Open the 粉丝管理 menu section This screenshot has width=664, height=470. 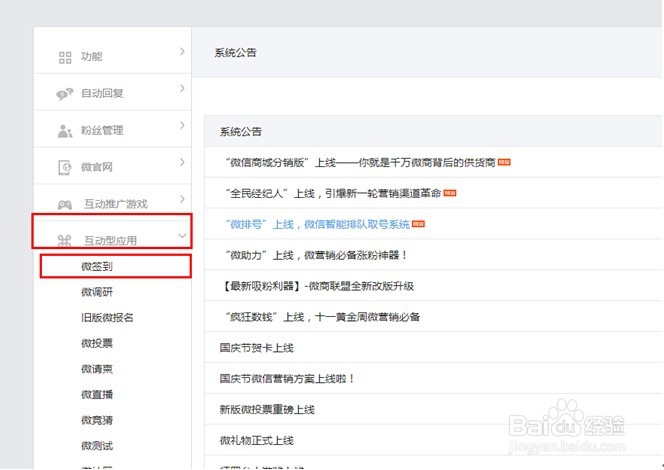[x=113, y=129]
